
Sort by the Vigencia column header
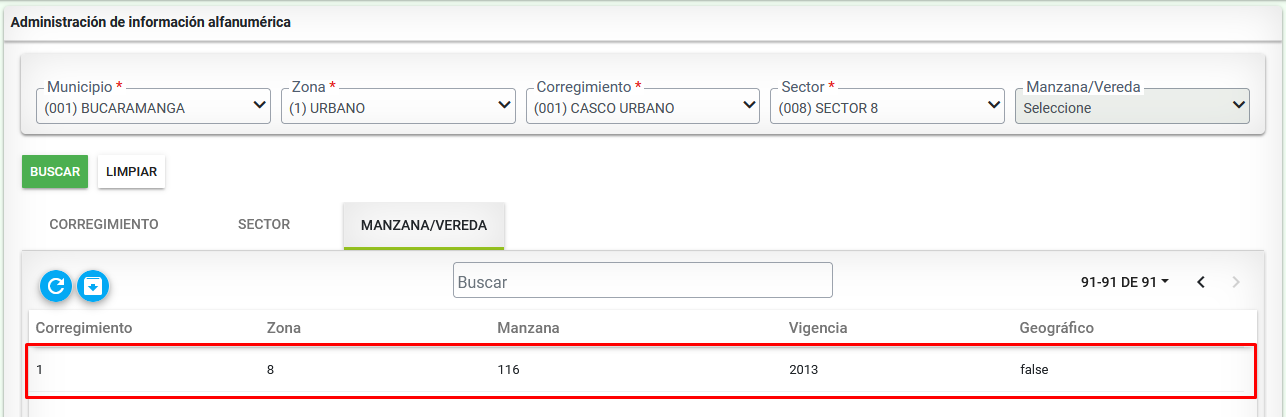pyautogui.click(x=818, y=328)
